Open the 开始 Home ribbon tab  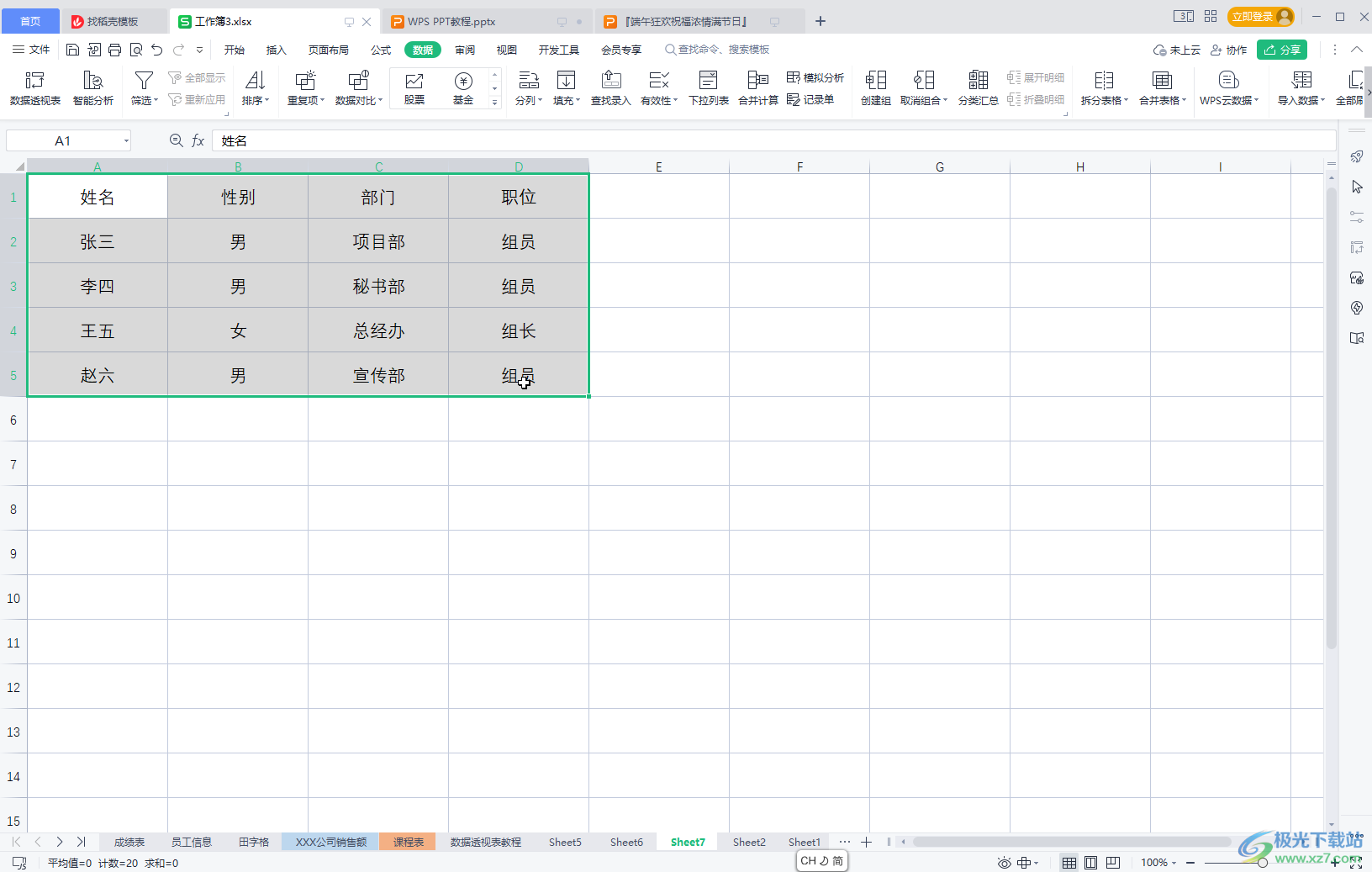235,50
